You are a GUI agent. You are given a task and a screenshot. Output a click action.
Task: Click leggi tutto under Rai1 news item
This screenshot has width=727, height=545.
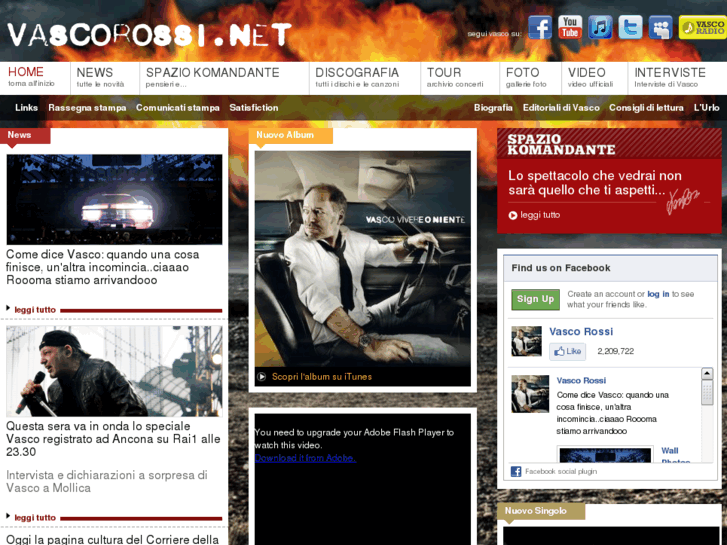pyautogui.click(x=35, y=518)
